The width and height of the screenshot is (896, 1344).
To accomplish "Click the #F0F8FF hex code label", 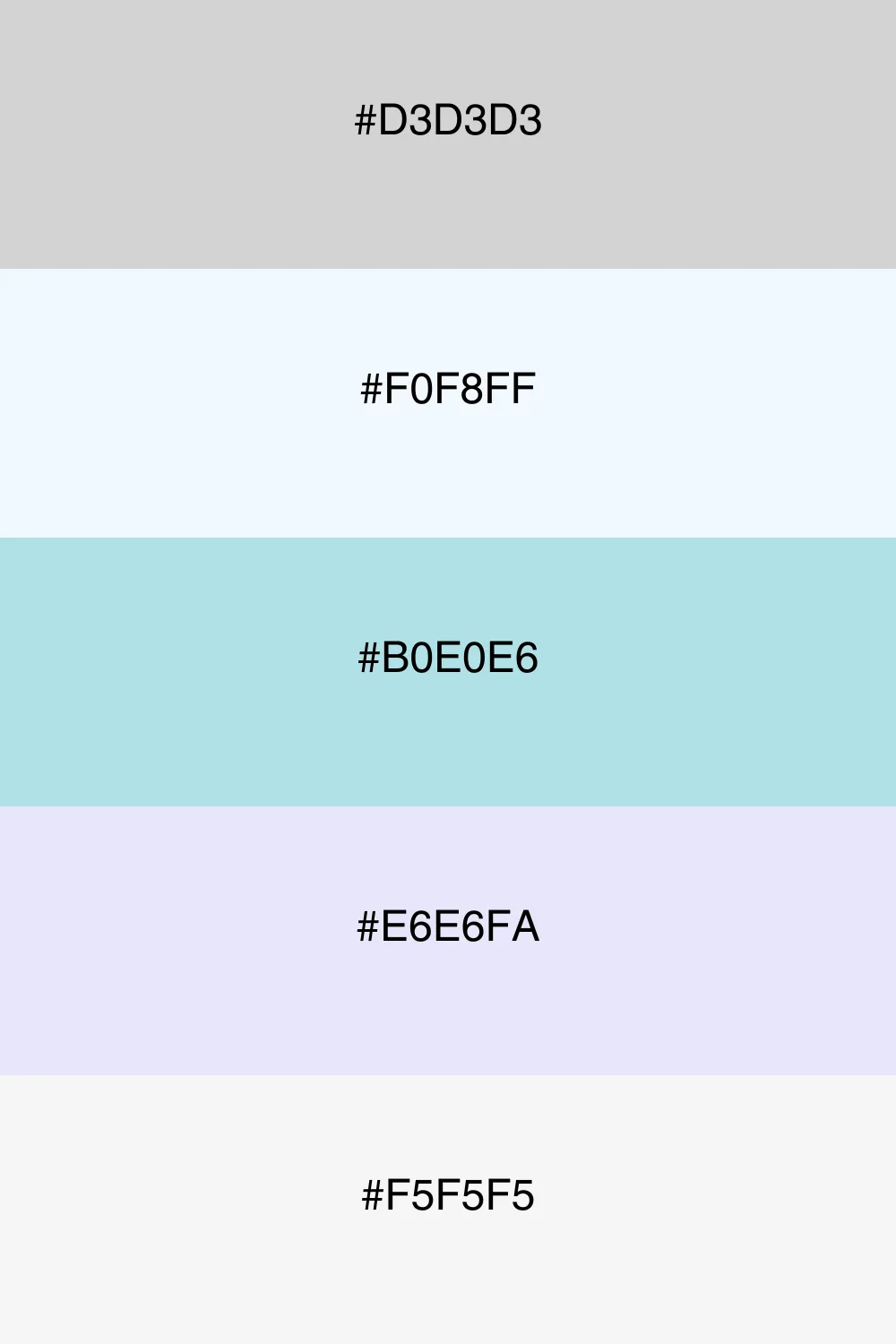I will tap(448, 390).
